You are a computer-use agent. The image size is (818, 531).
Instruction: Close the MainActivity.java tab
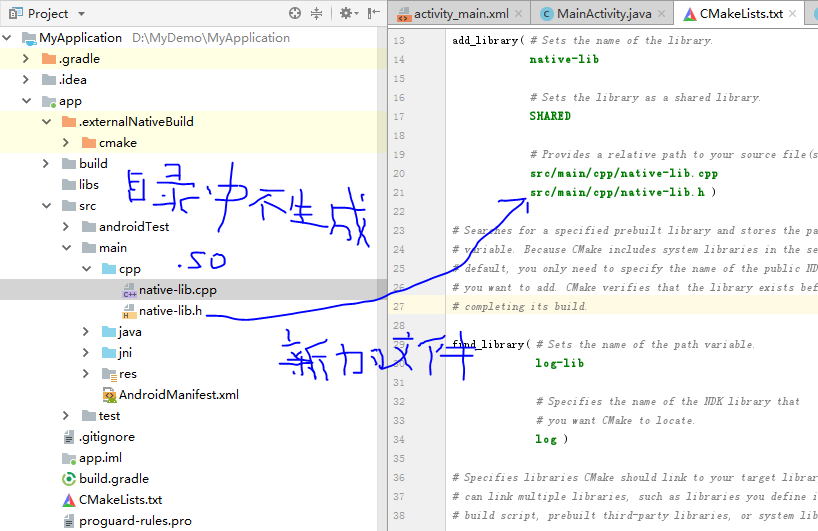click(661, 14)
